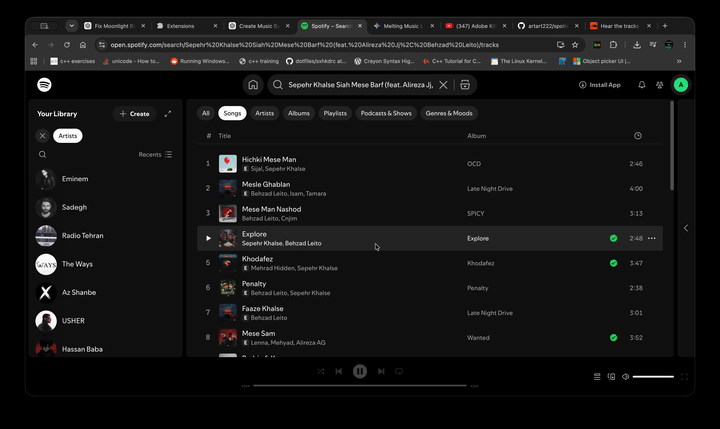Open Connect to a device
The height and width of the screenshot is (429, 720).
(x=611, y=377)
